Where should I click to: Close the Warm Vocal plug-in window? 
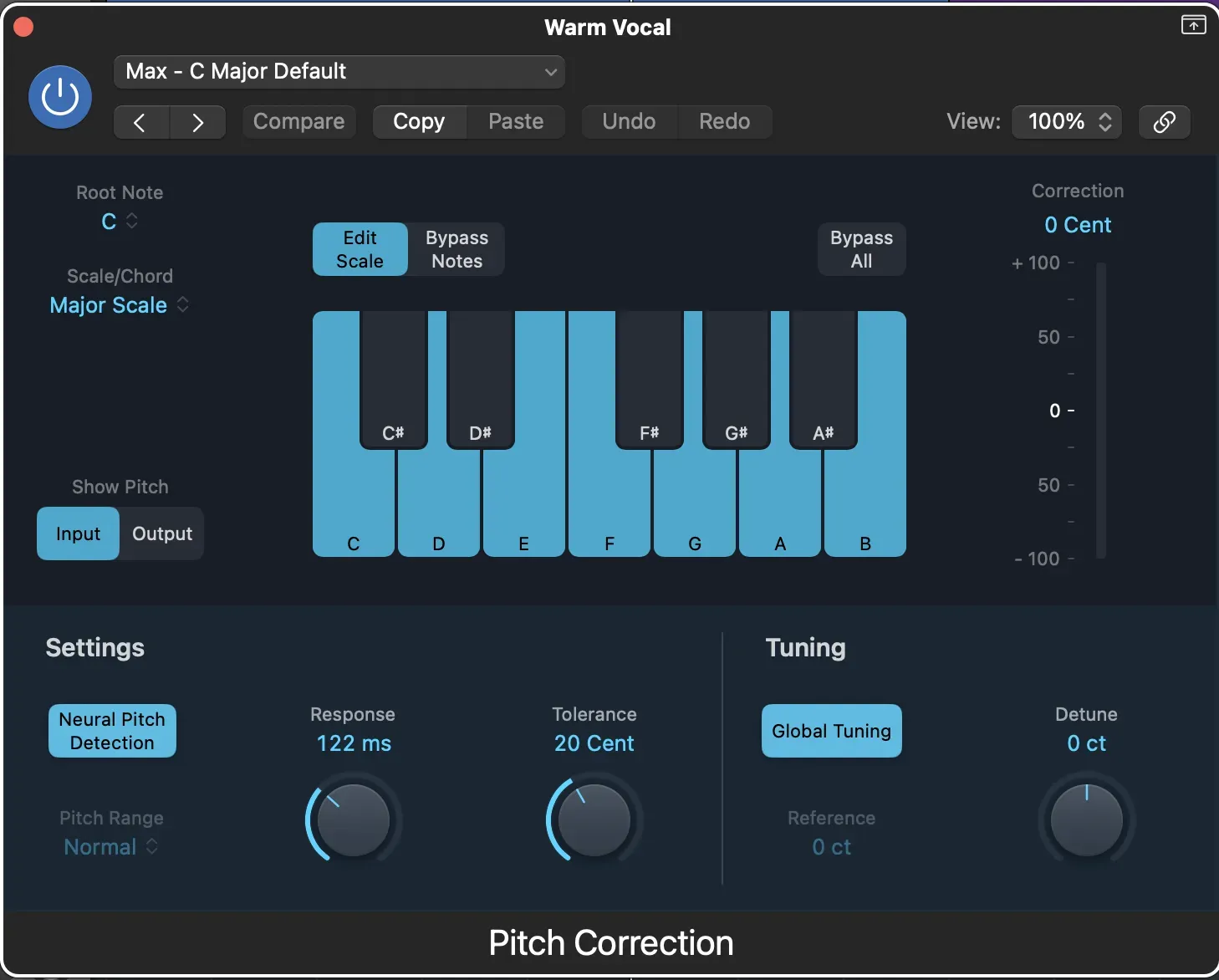pos(23,27)
